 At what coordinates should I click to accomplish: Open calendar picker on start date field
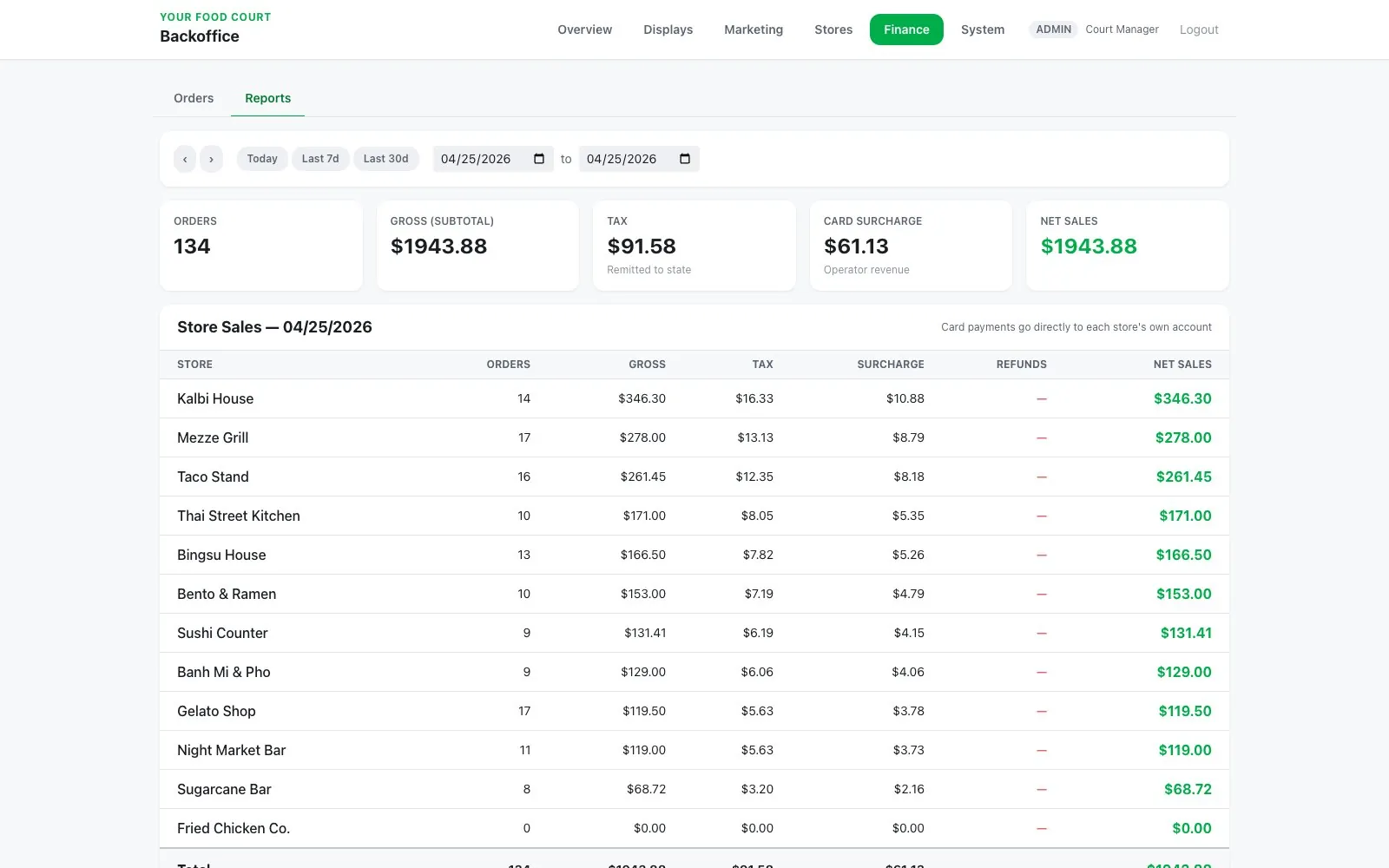click(539, 159)
